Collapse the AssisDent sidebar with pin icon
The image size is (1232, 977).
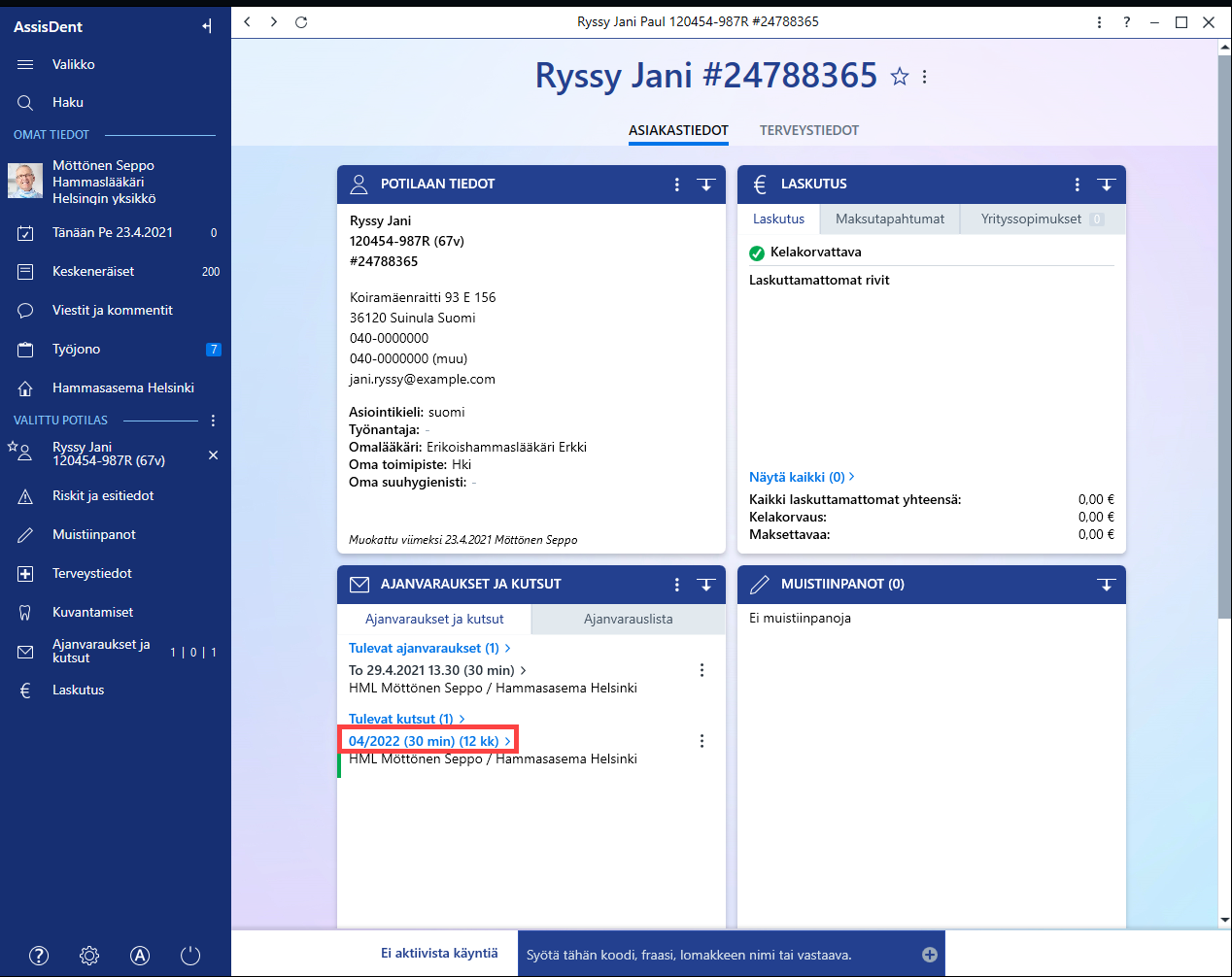207,26
